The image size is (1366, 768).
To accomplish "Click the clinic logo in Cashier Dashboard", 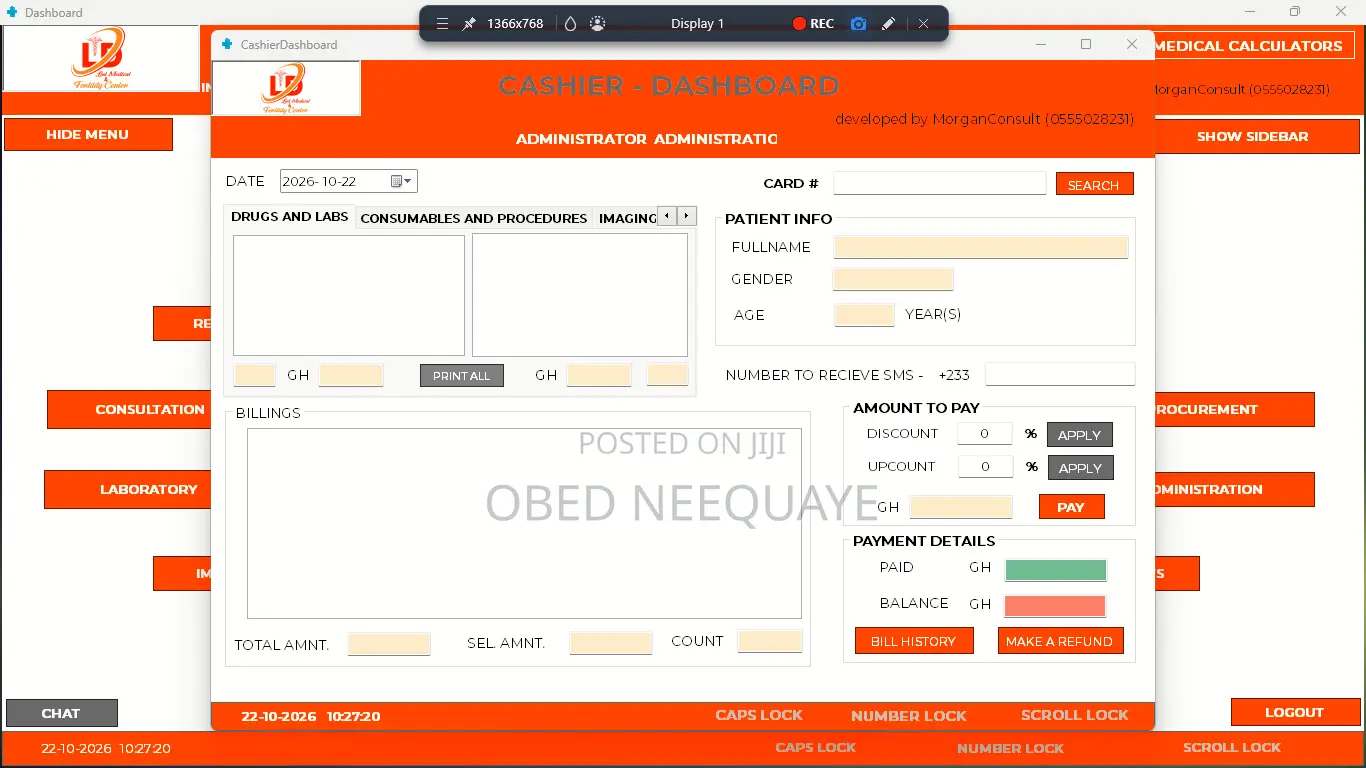I will [286, 88].
